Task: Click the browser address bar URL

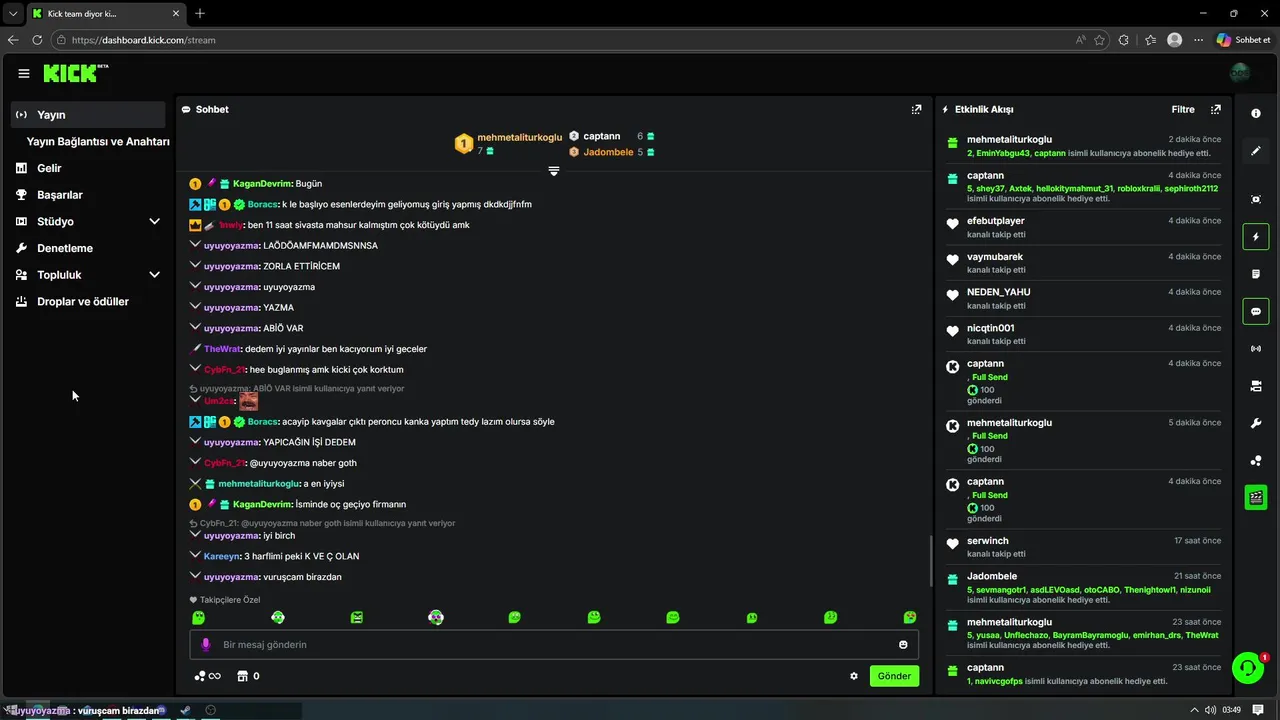Action: (144, 40)
